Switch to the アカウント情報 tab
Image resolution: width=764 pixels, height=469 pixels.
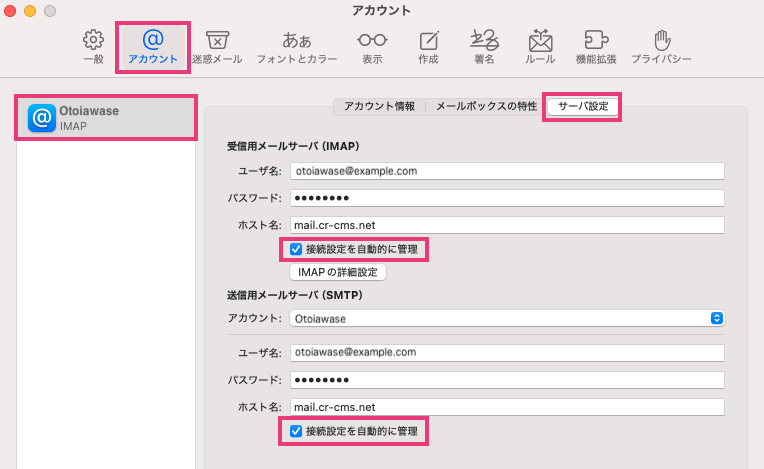point(379,106)
